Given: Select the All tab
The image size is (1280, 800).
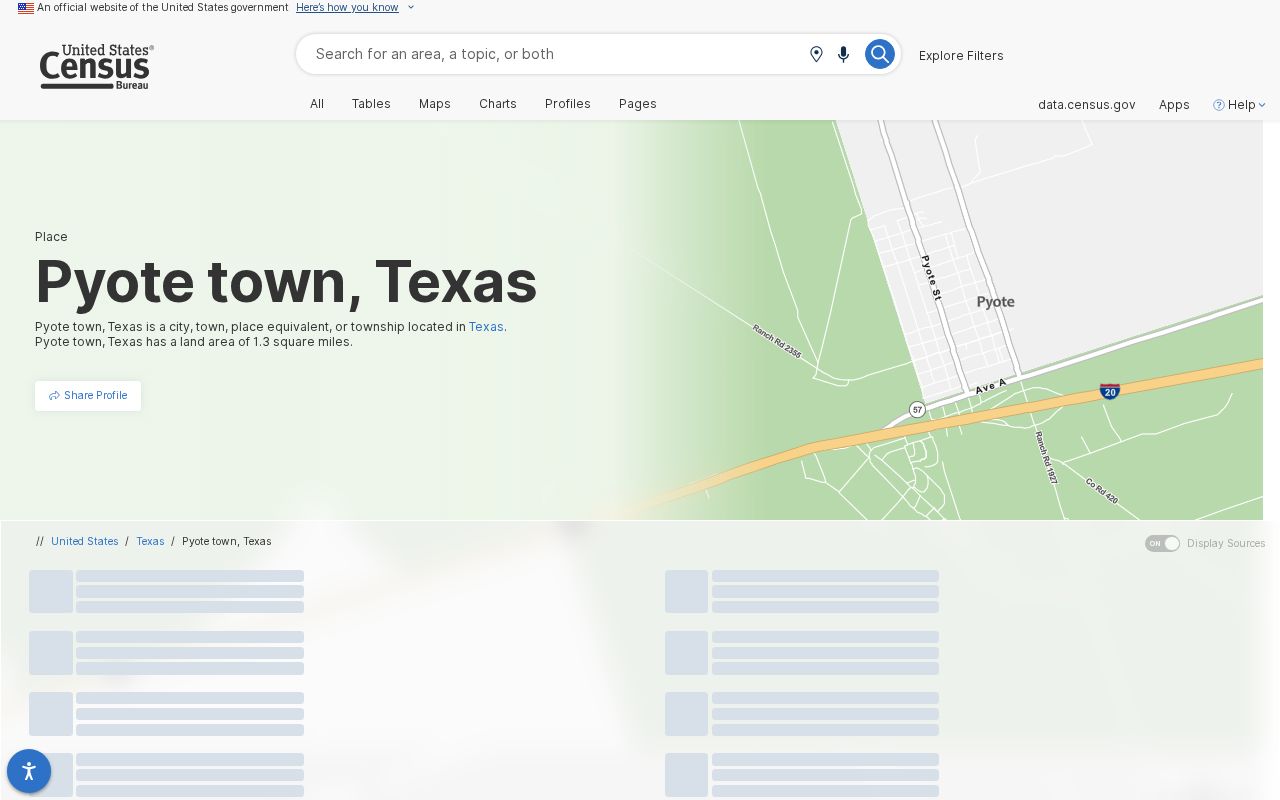Looking at the screenshot, I should tap(317, 104).
